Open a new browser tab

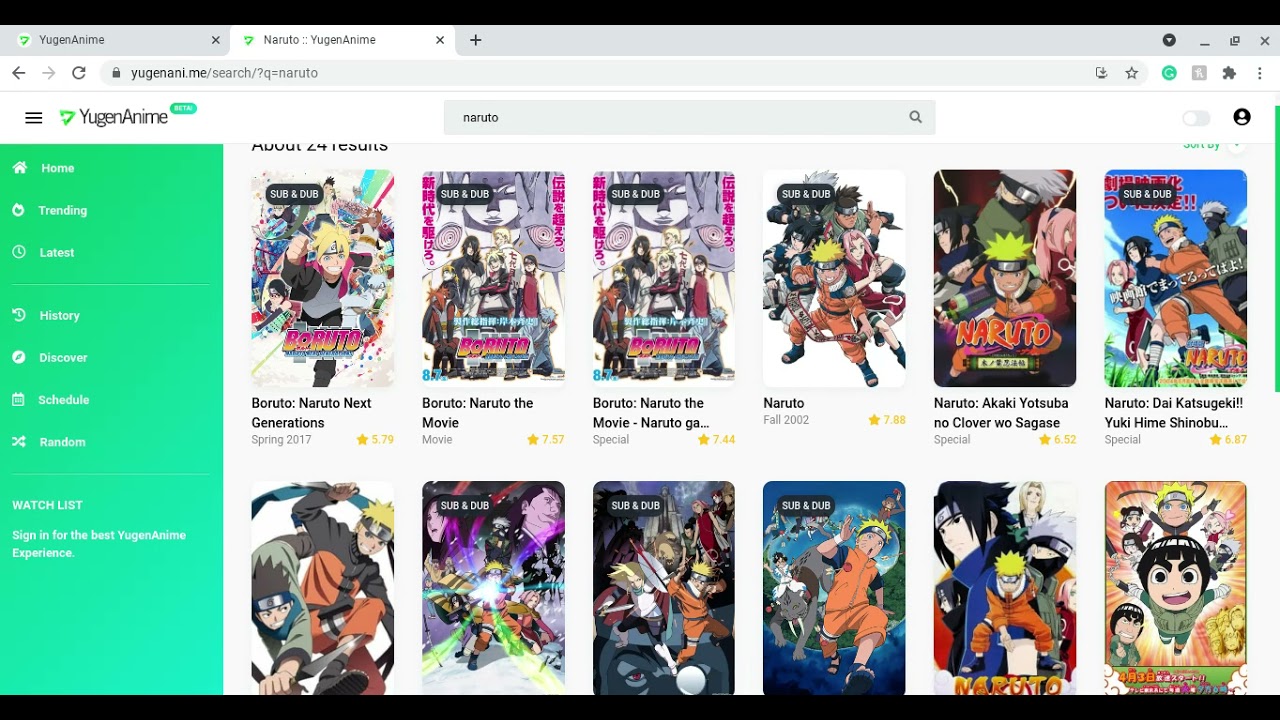click(476, 40)
